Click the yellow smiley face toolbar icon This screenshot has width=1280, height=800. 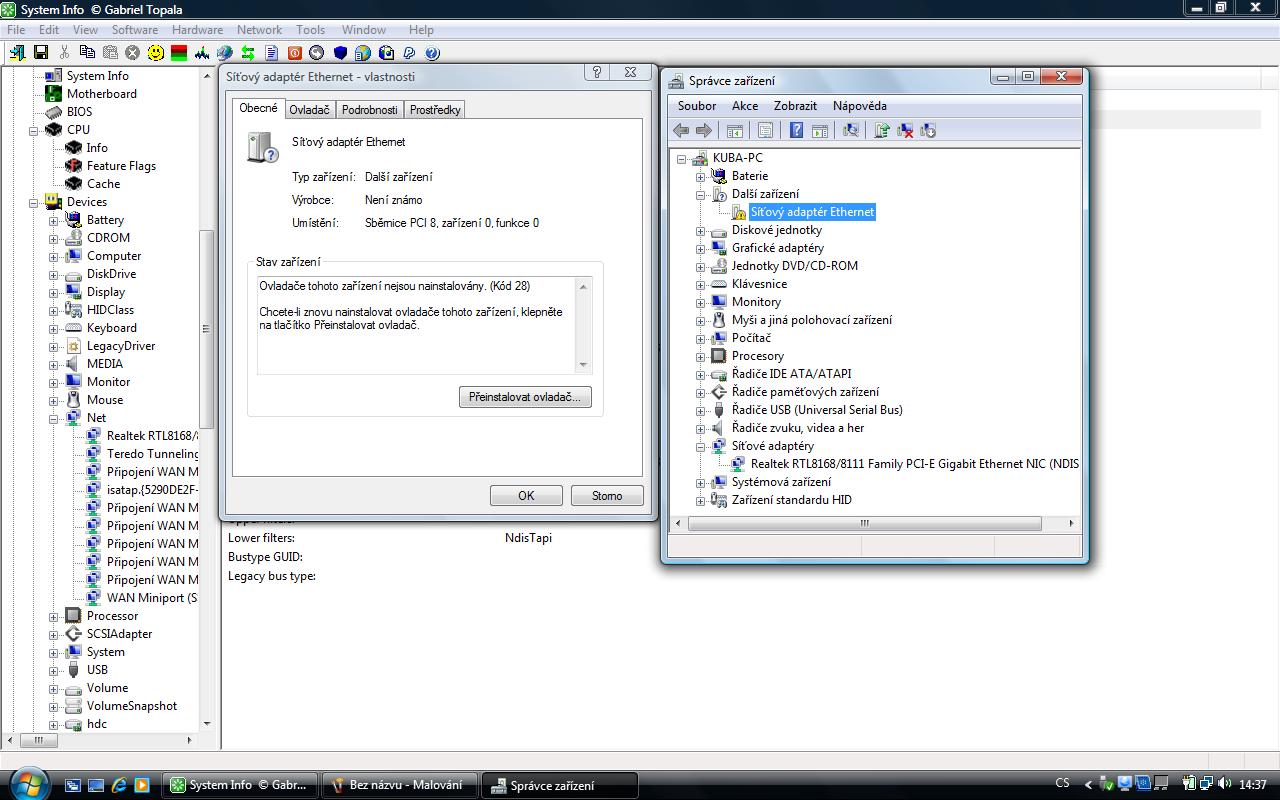tap(156, 53)
